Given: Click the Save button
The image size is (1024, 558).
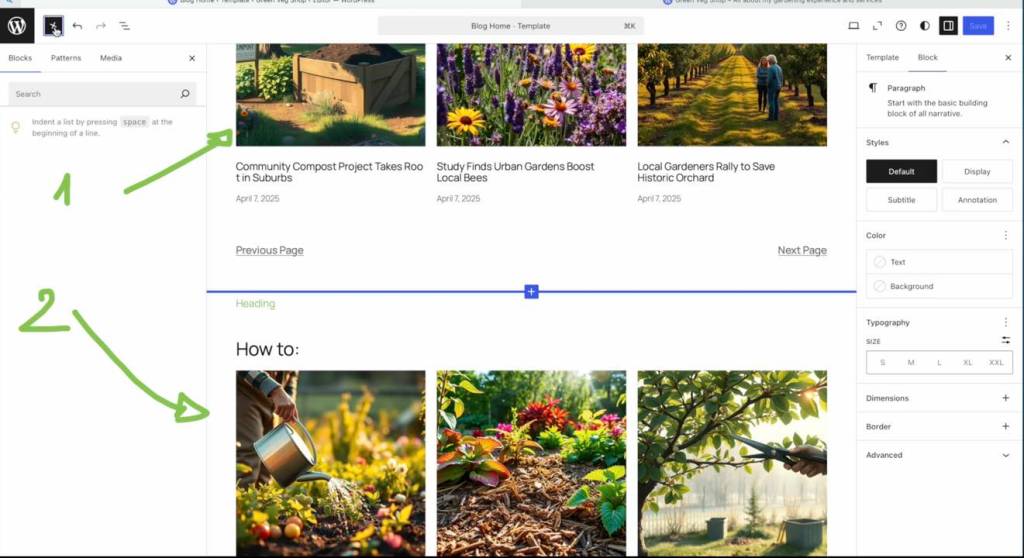Looking at the screenshot, I should pos(977,25).
